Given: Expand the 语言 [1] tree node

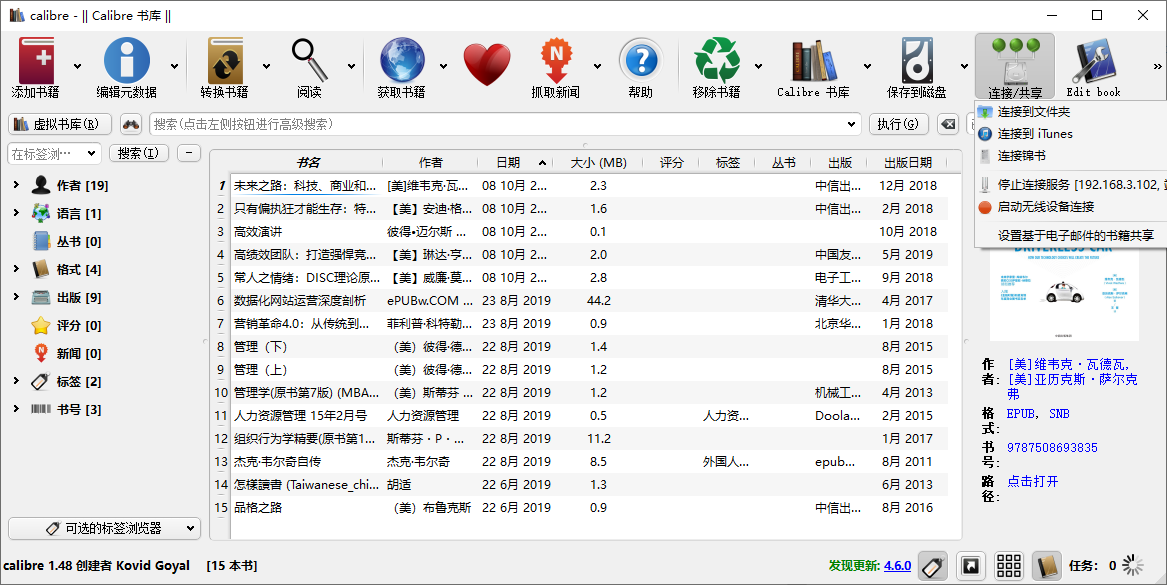Looking at the screenshot, I should coord(16,213).
